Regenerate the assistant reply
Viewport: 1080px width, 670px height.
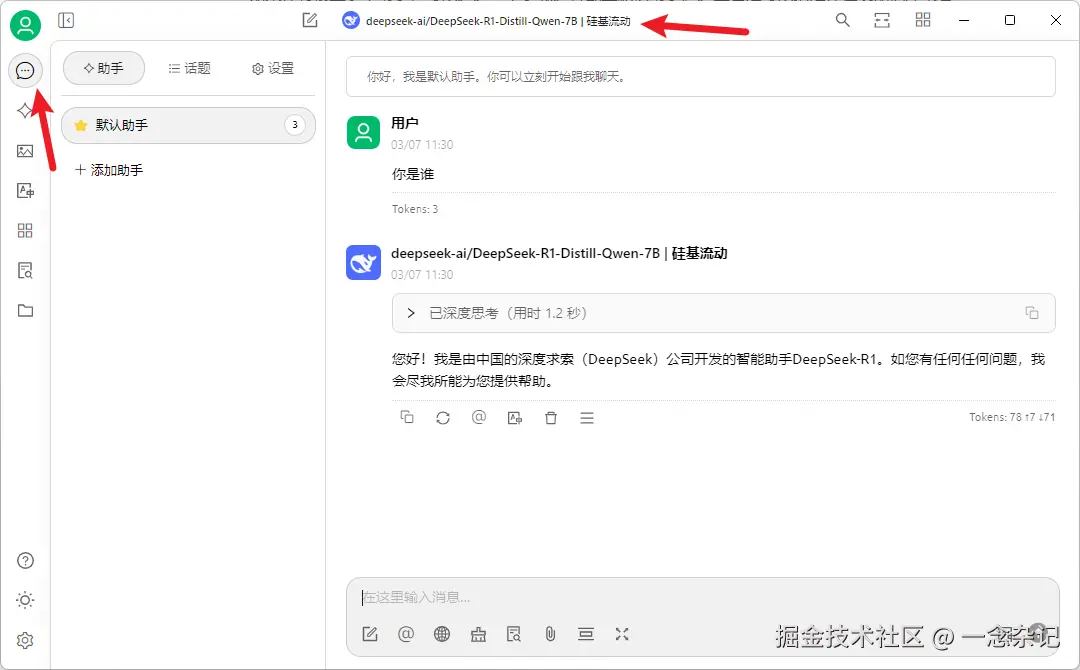tap(443, 417)
